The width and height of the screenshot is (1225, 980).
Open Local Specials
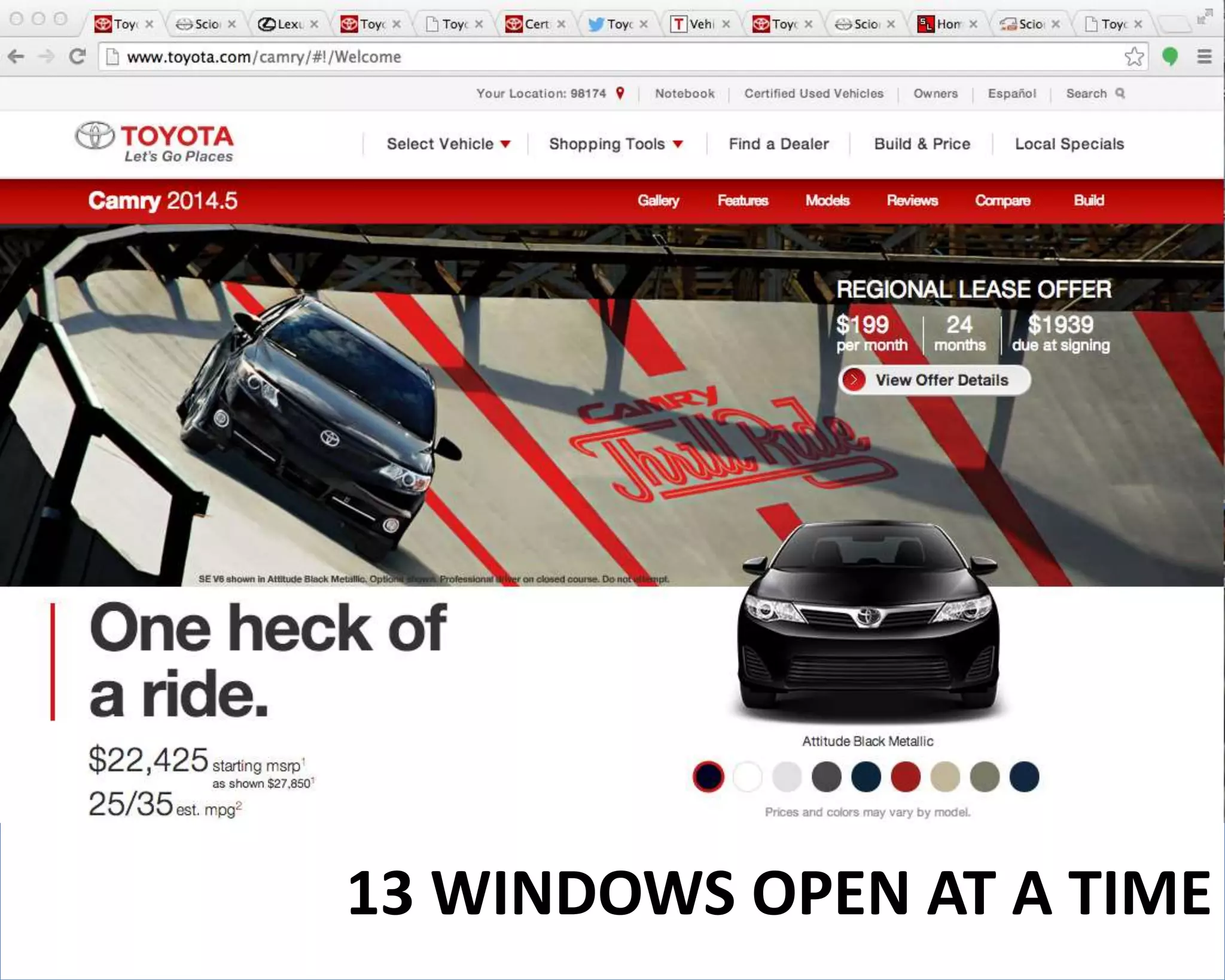coord(1069,144)
